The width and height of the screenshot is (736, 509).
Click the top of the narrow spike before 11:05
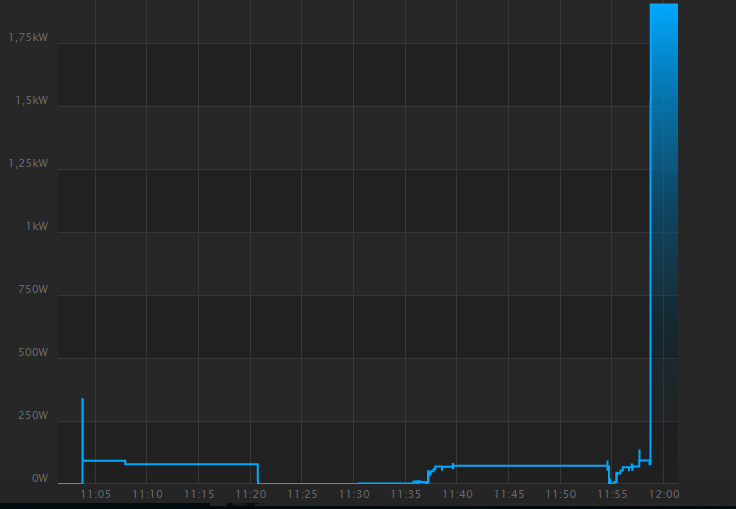click(x=82, y=400)
